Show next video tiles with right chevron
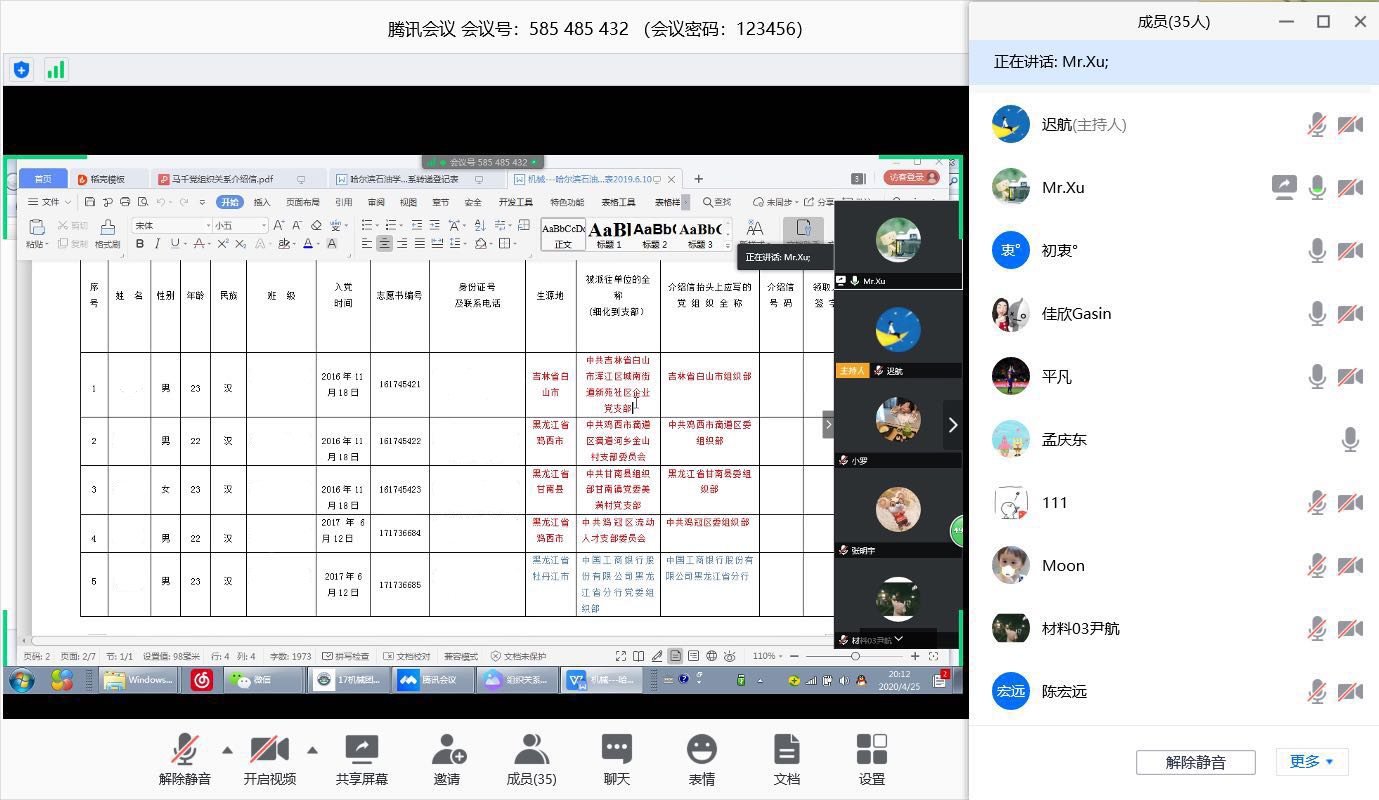 coord(952,425)
